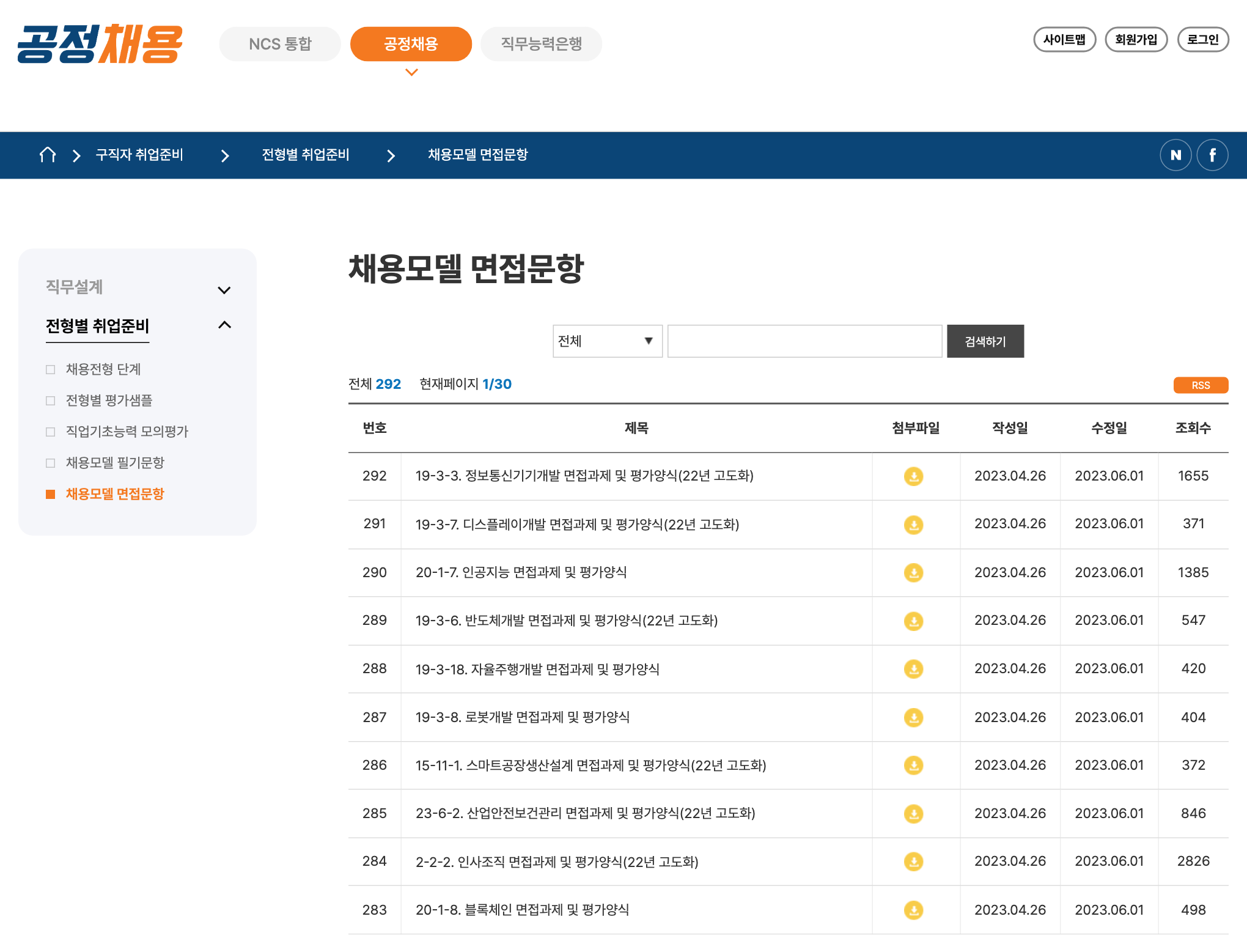Switch to the 직무능력은행 tab

coord(541,44)
